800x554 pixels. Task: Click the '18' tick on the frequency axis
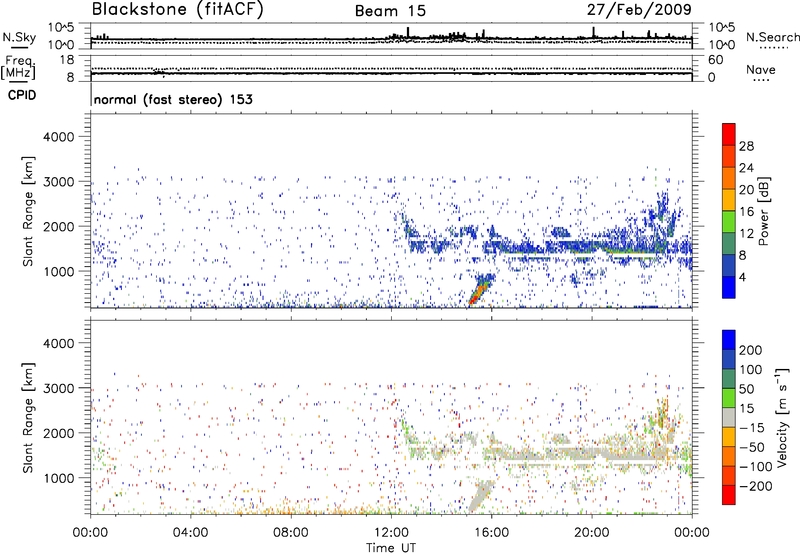point(67,60)
